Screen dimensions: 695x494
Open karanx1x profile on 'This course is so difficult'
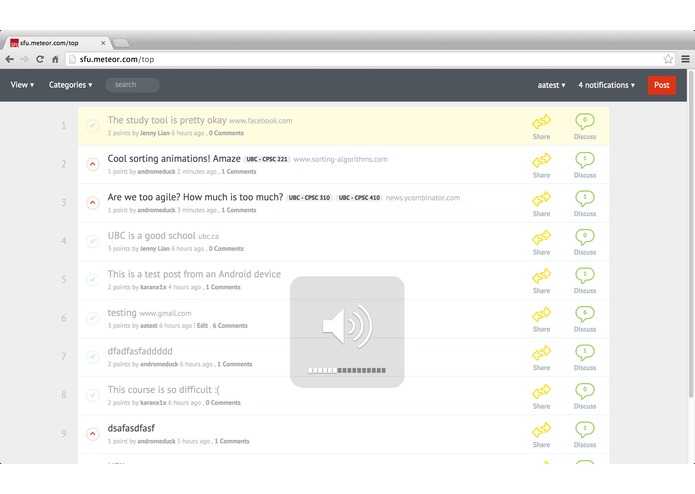click(x=153, y=403)
